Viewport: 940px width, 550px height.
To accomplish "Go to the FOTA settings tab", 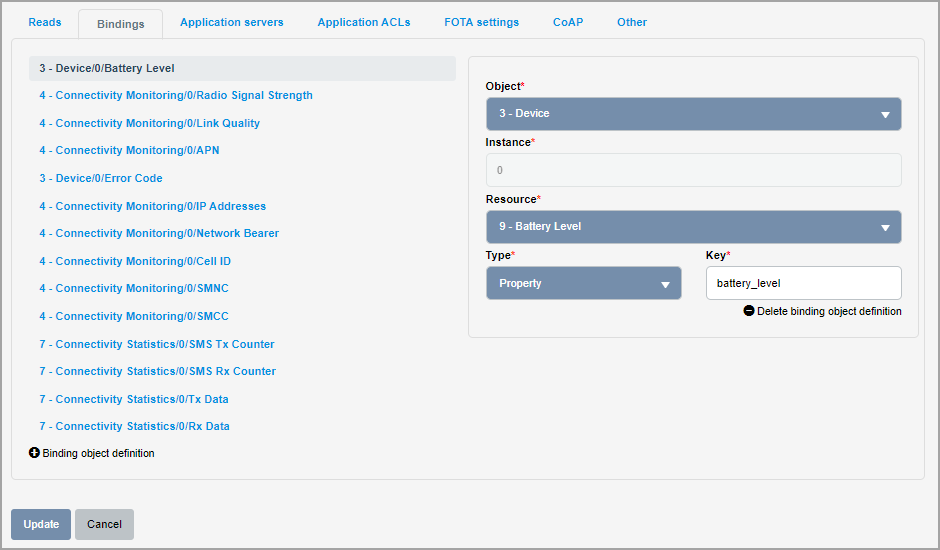I will [481, 22].
